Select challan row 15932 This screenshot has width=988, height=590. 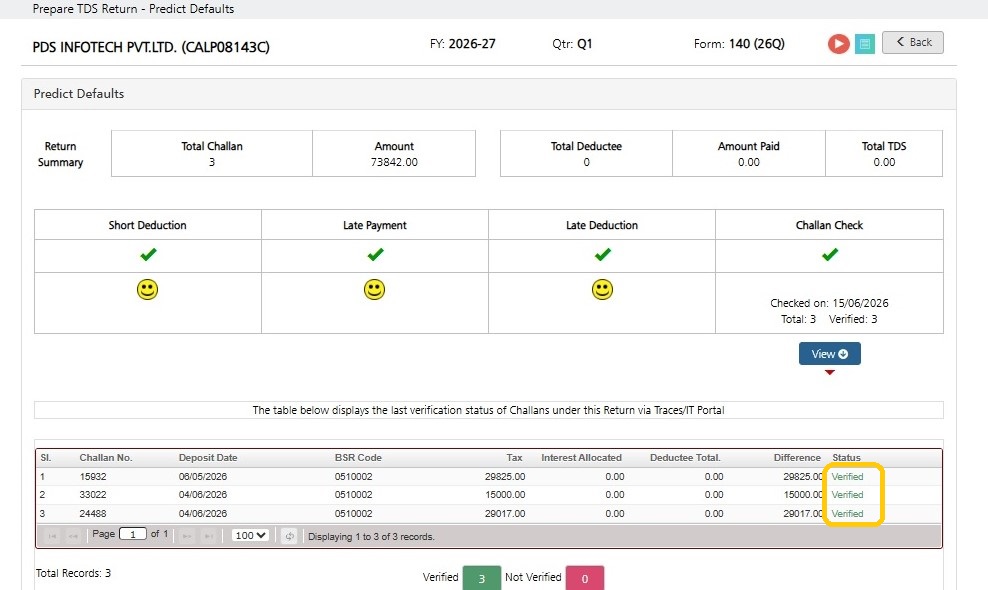(x=489, y=477)
